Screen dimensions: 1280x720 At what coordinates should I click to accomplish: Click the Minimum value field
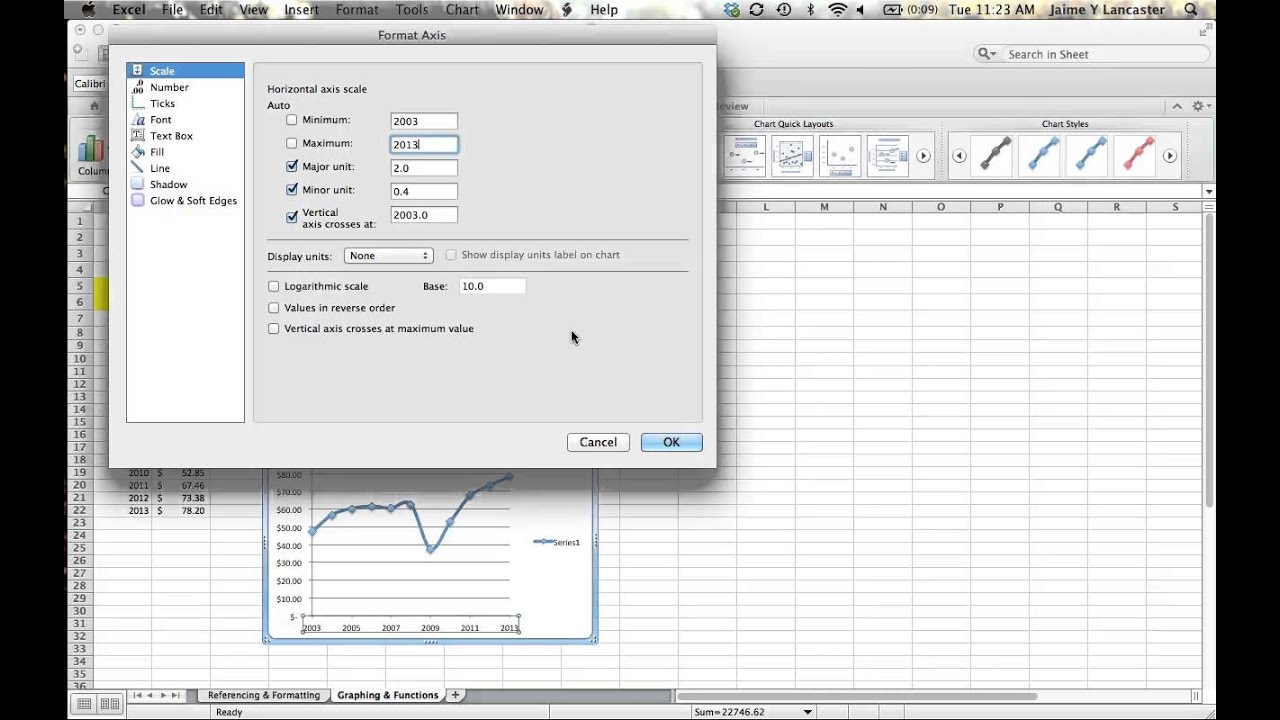point(424,121)
